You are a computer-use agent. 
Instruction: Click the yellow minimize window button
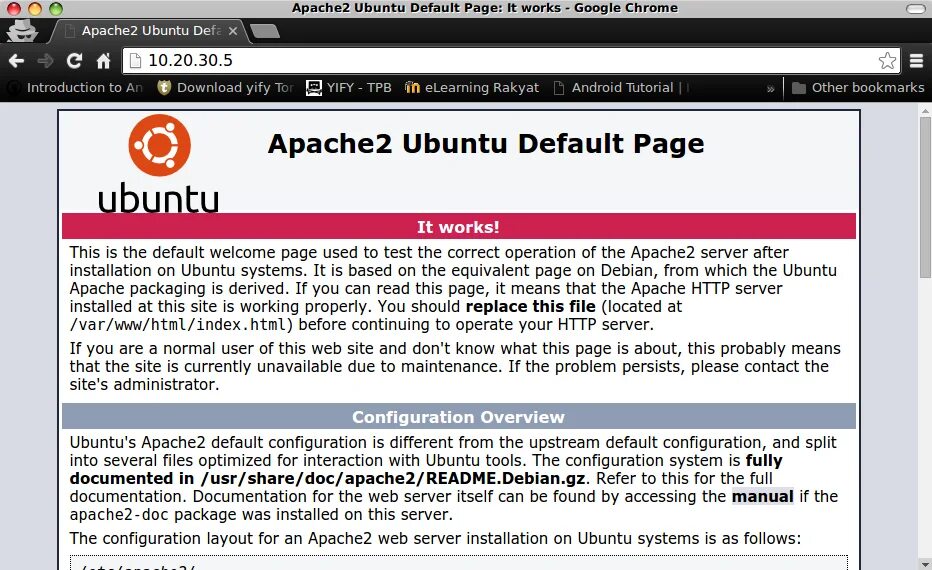click(35, 8)
